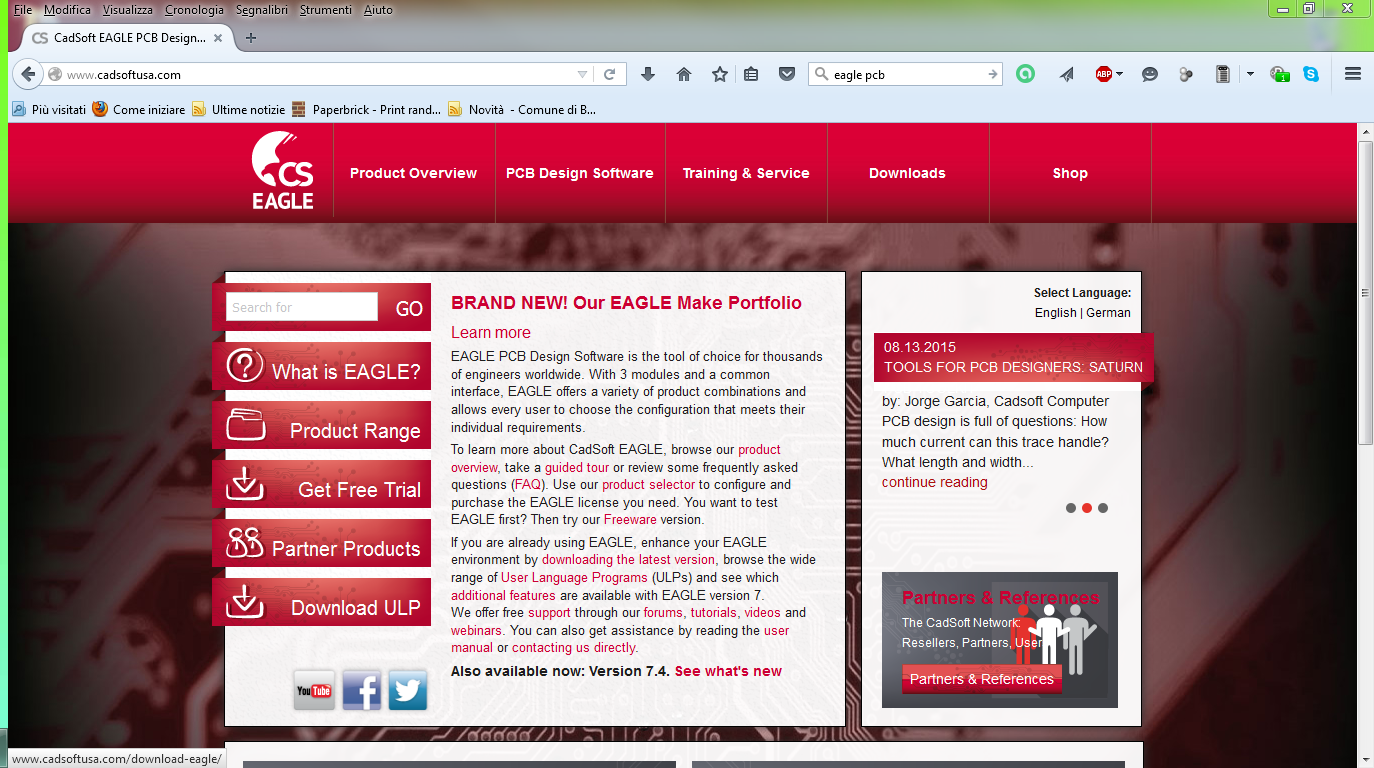Open CadSoft Twitter page icon
Screen dimensions: 1374x768
(408, 690)
